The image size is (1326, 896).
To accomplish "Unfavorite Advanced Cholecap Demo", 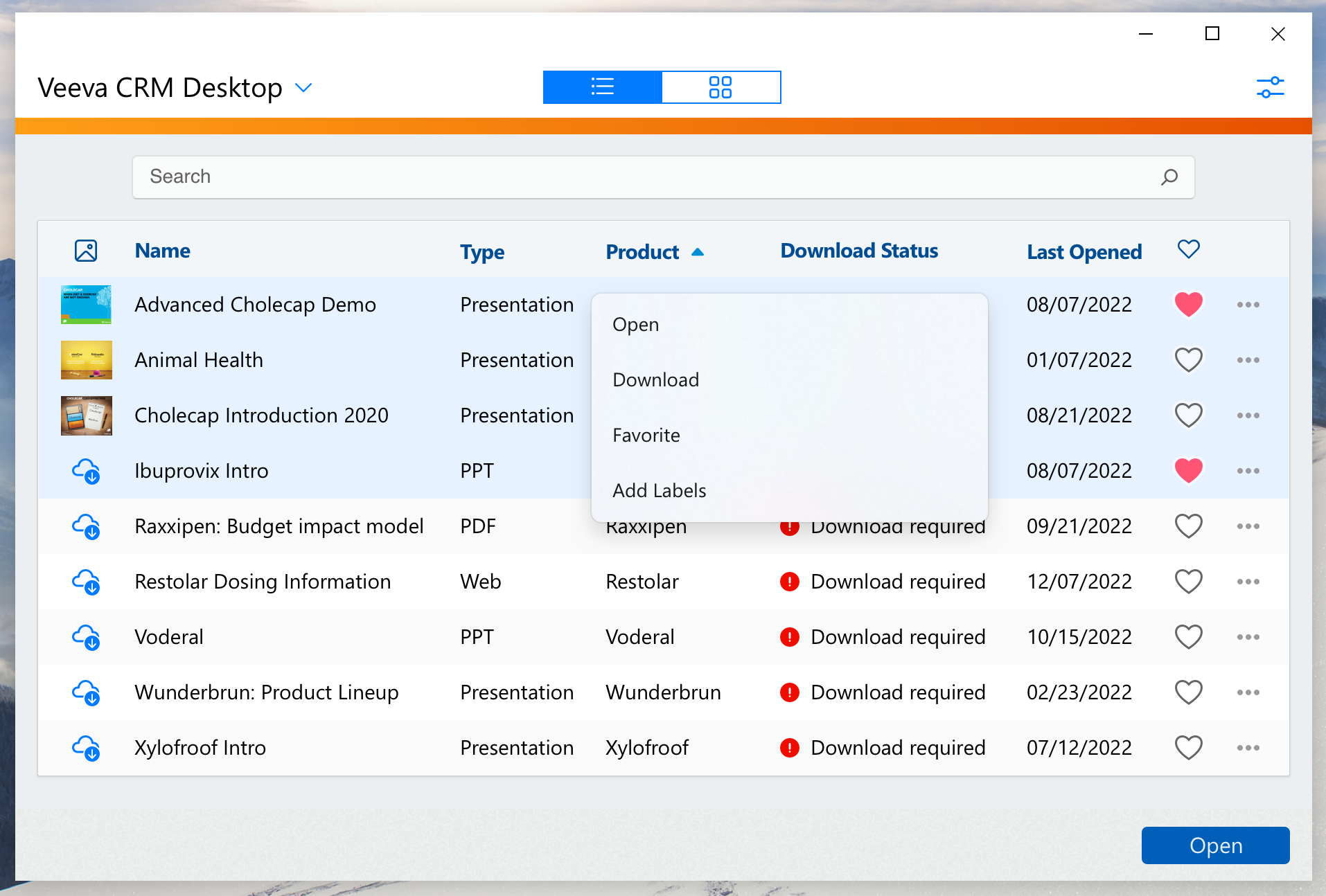I will (x=1188, y=305).
